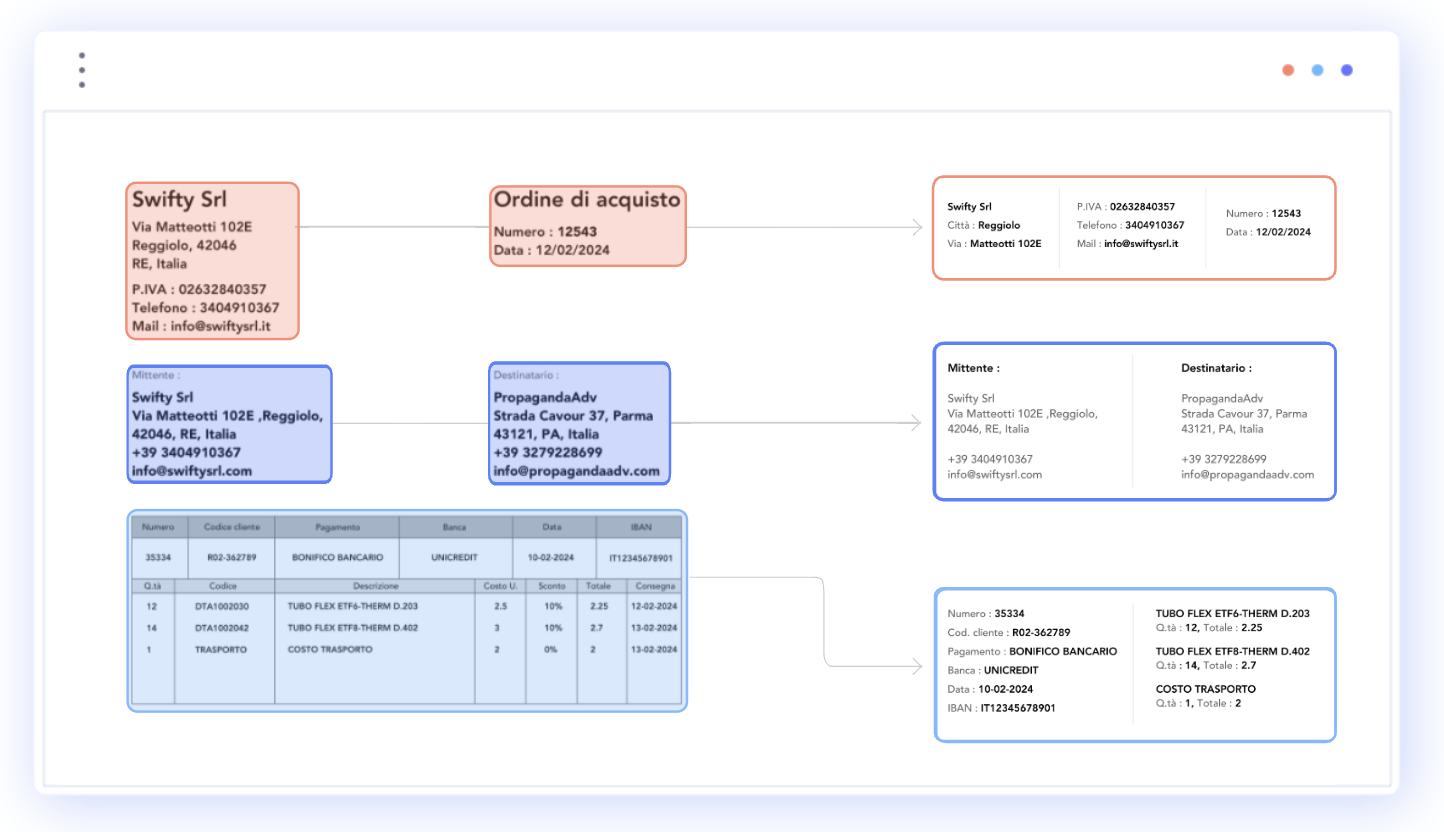Select table cell 'R02-362789'
The width and height of the screenshot is (1444, 832).
[231, 558]
